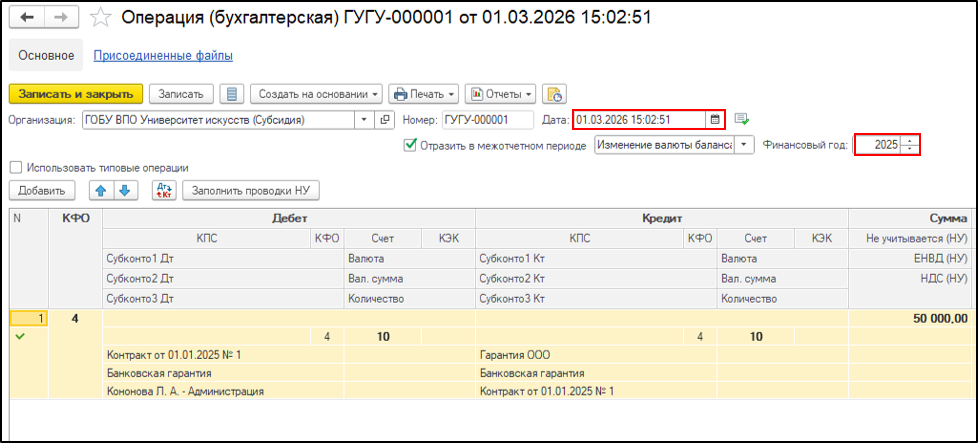978x443 pixels.
Task: Open the Организация selection form icon
Action: [x=385, y=120]
